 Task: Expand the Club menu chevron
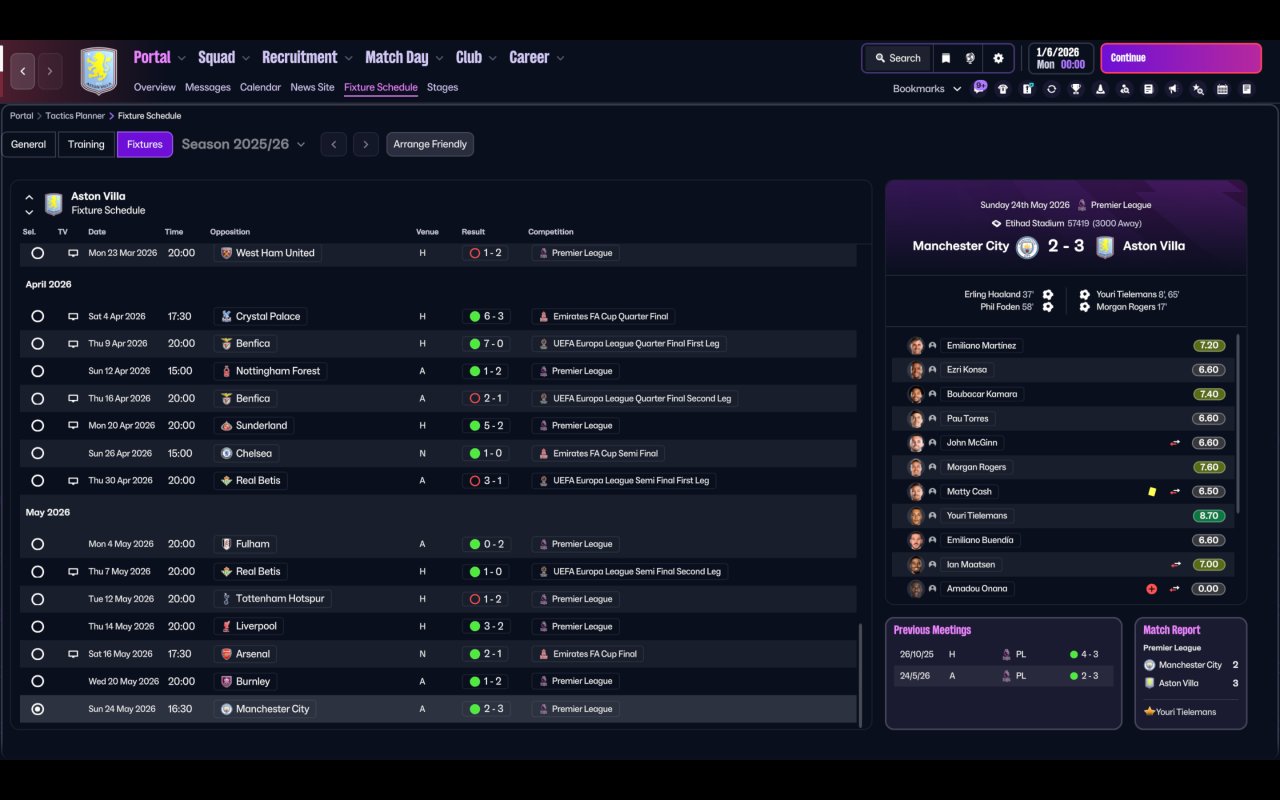coord(492,58)
